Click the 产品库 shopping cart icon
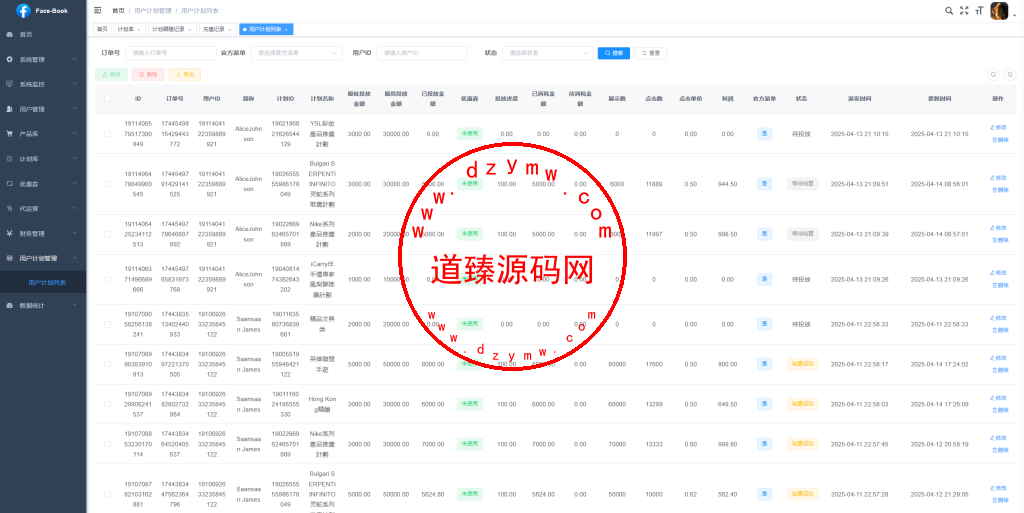The height and width of the screenshot is (513, 1024). point(9,134)
